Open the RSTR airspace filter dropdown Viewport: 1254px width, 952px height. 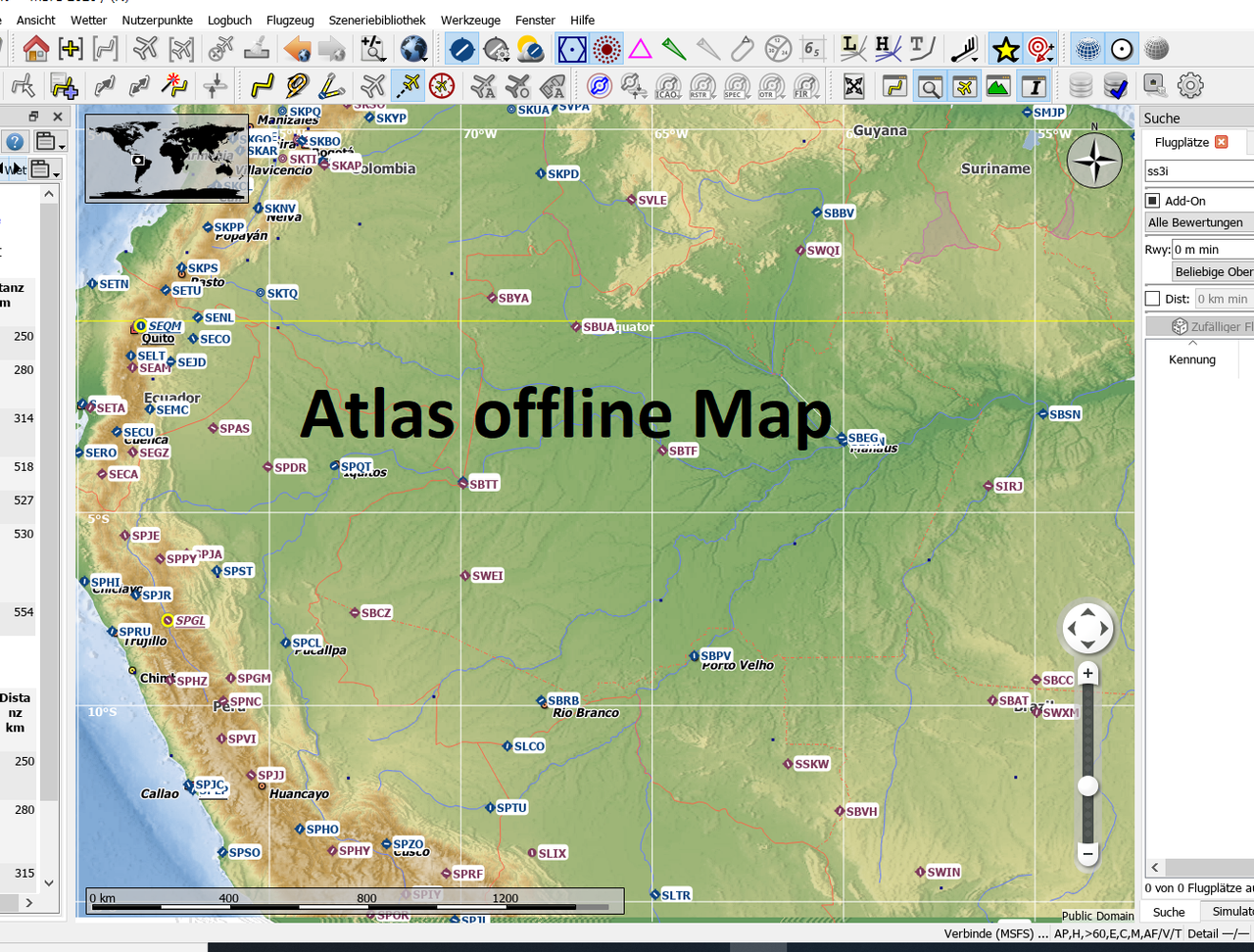click(x=702, y=86)
